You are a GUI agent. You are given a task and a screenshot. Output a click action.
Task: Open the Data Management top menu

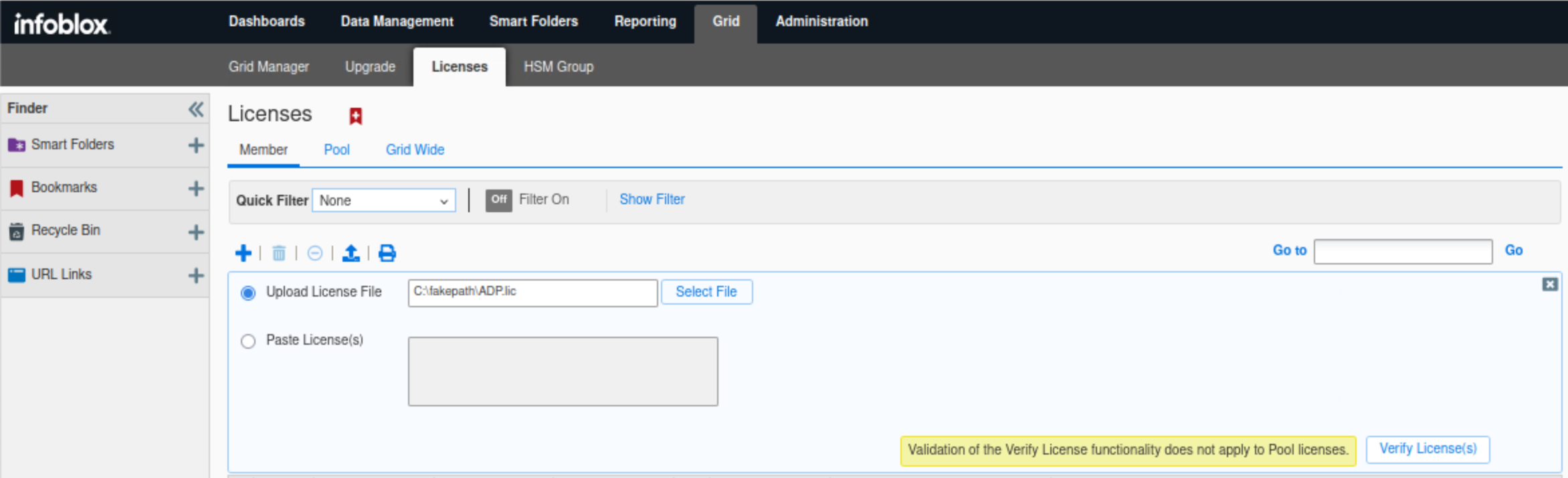pyautogui.click(x=397, y=21)
